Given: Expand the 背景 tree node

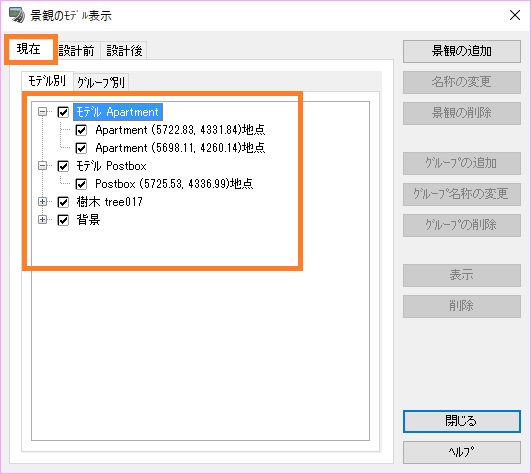Looking at the screenshot, I should pyautogui.click(x=42, y=220).
